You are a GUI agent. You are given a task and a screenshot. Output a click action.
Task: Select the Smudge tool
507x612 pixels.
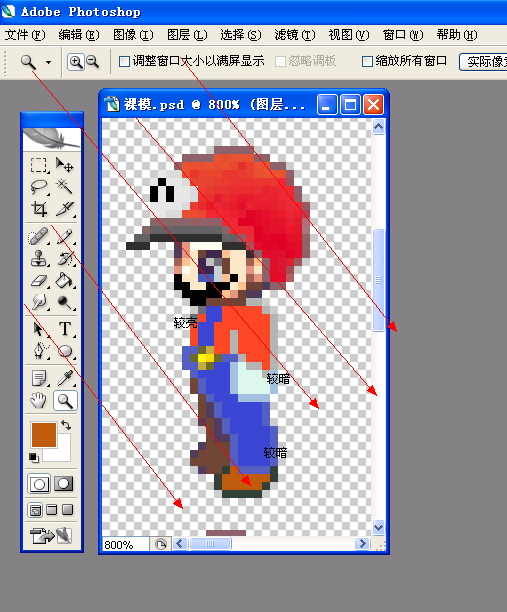tap(39, 302)
